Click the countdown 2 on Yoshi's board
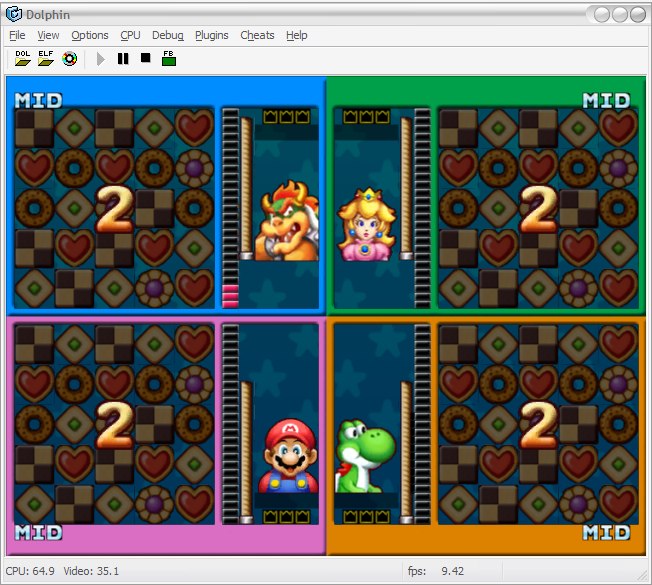652x585 pixels. pyautogui.click(x=538, y=425)
